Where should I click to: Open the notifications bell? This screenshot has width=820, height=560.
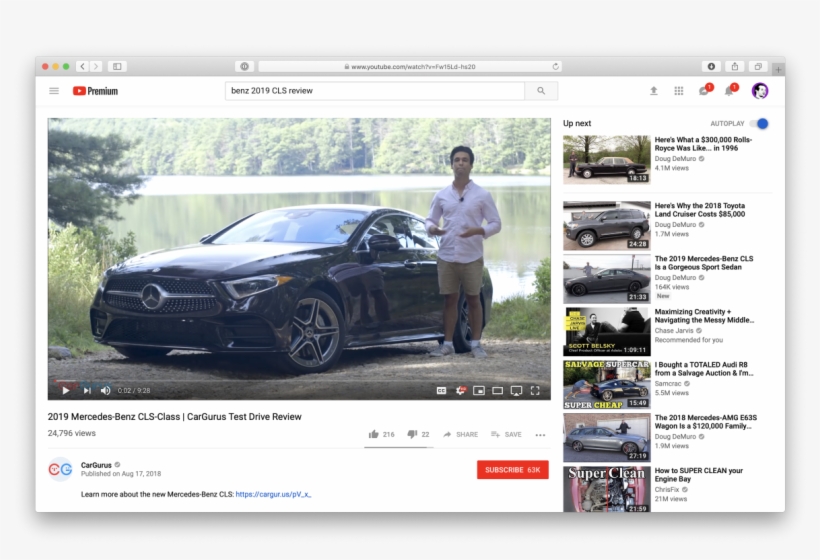tap(730, 91)
